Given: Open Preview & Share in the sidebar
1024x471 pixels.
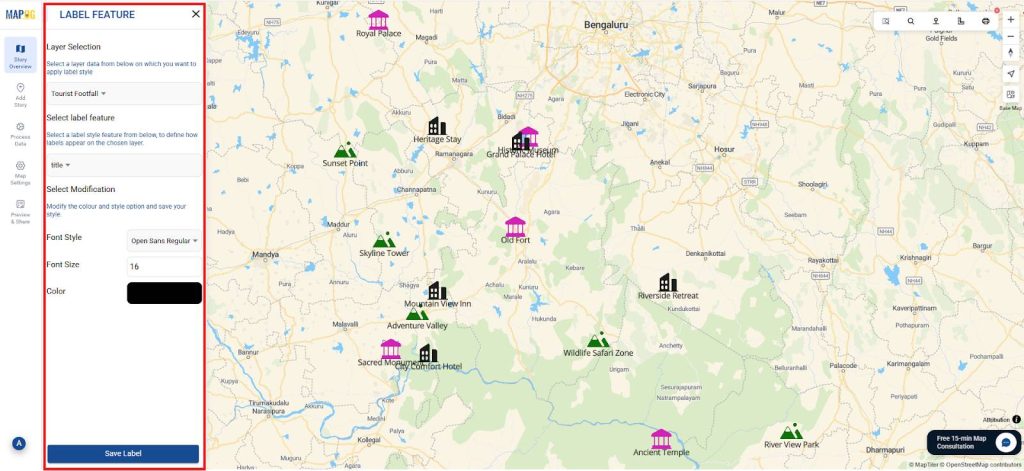Looking at the screenshot, I should coord(20,212).
